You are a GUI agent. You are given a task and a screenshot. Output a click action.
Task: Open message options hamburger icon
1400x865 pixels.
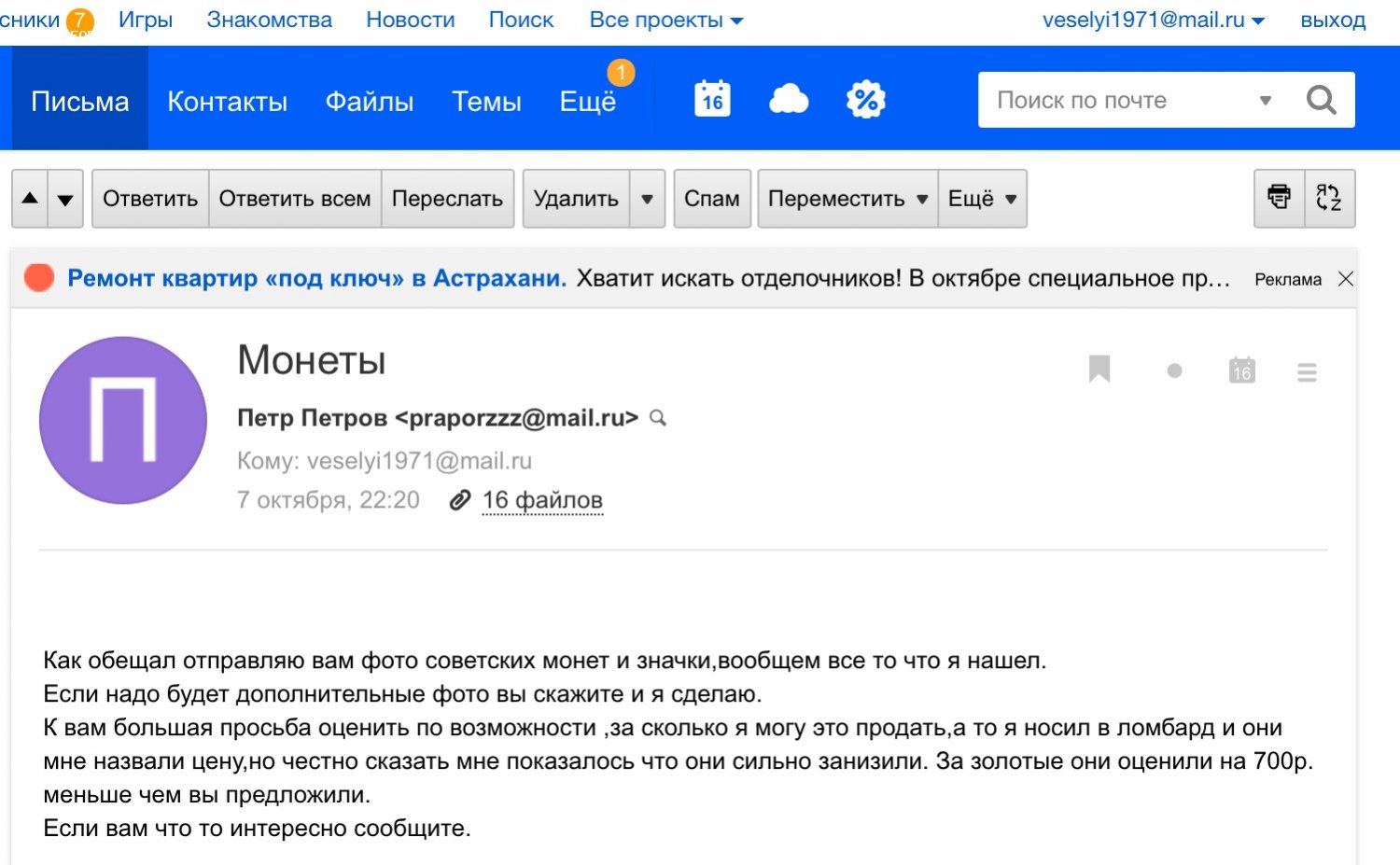point(1307,372)
